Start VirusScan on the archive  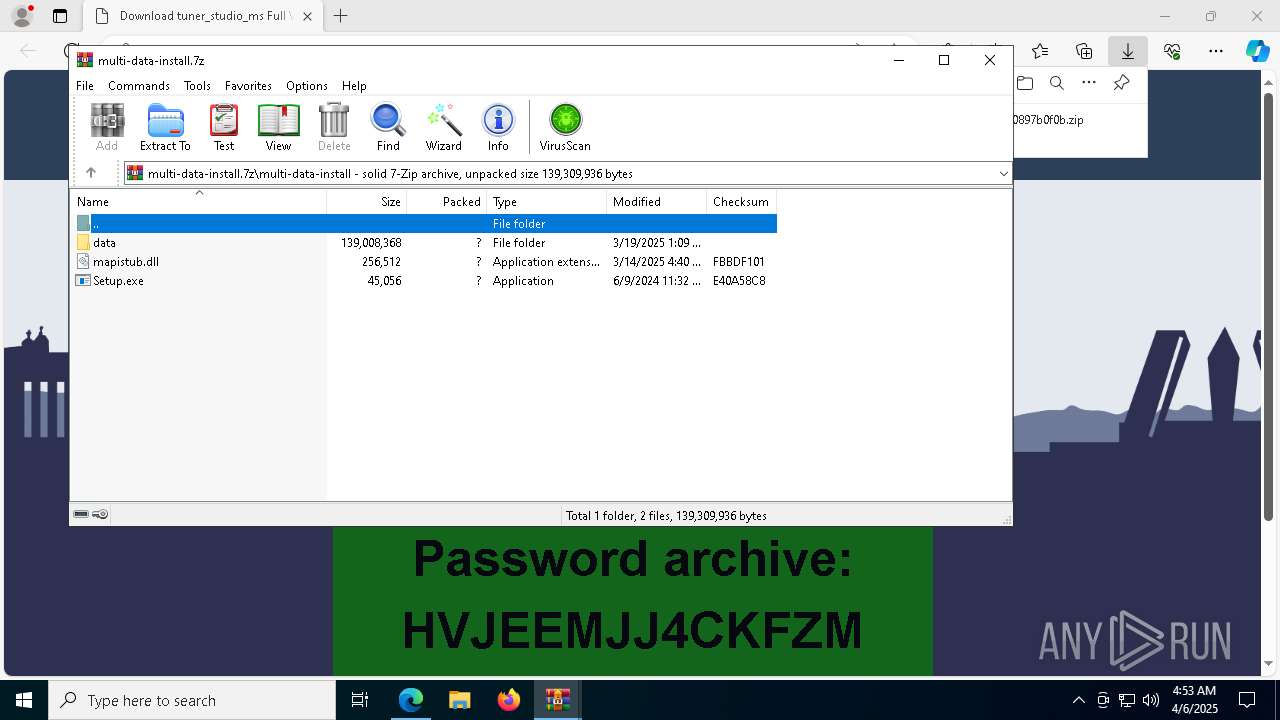coord(565,127)
